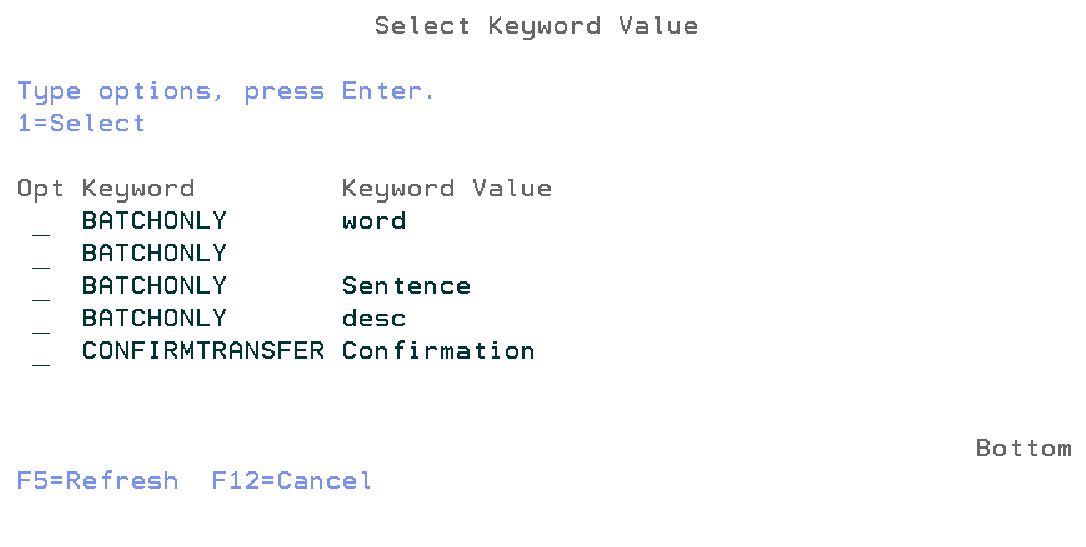This screenshot has width=1086, height=547.
Task: Click the Select Keyword Value title
Action: (x=536, y=26)
